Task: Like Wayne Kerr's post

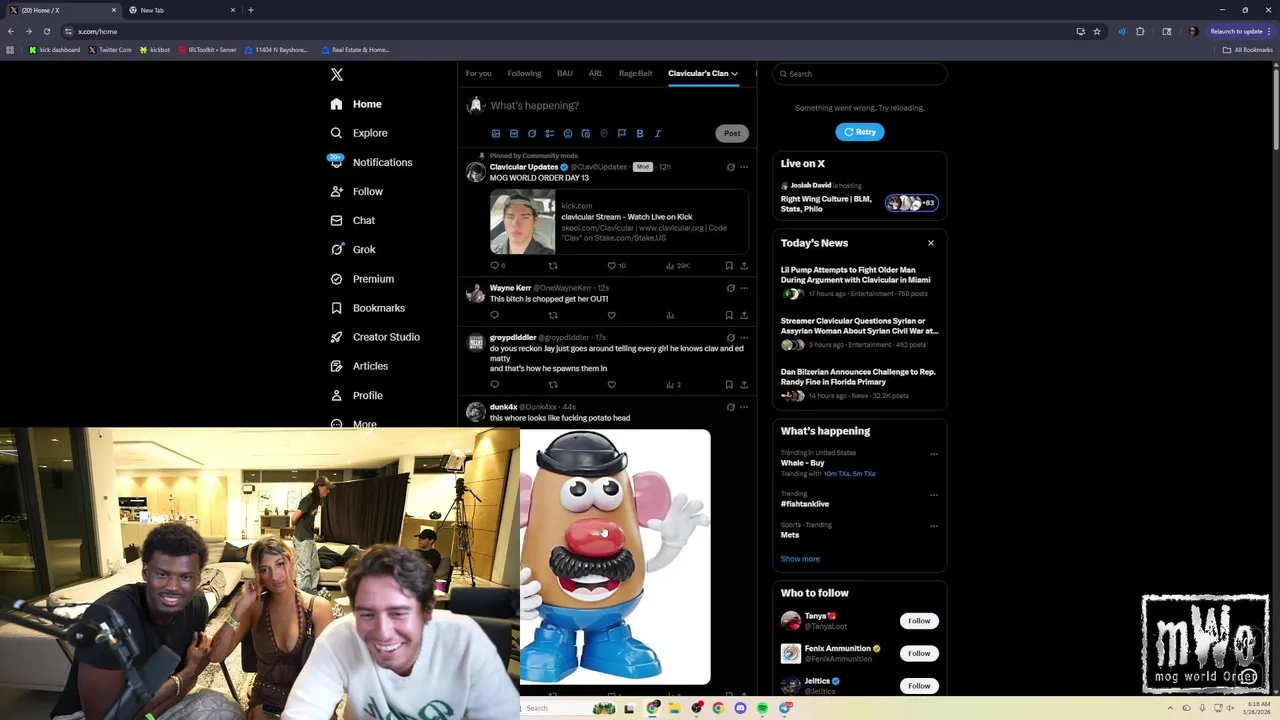Action: (612, 315)
